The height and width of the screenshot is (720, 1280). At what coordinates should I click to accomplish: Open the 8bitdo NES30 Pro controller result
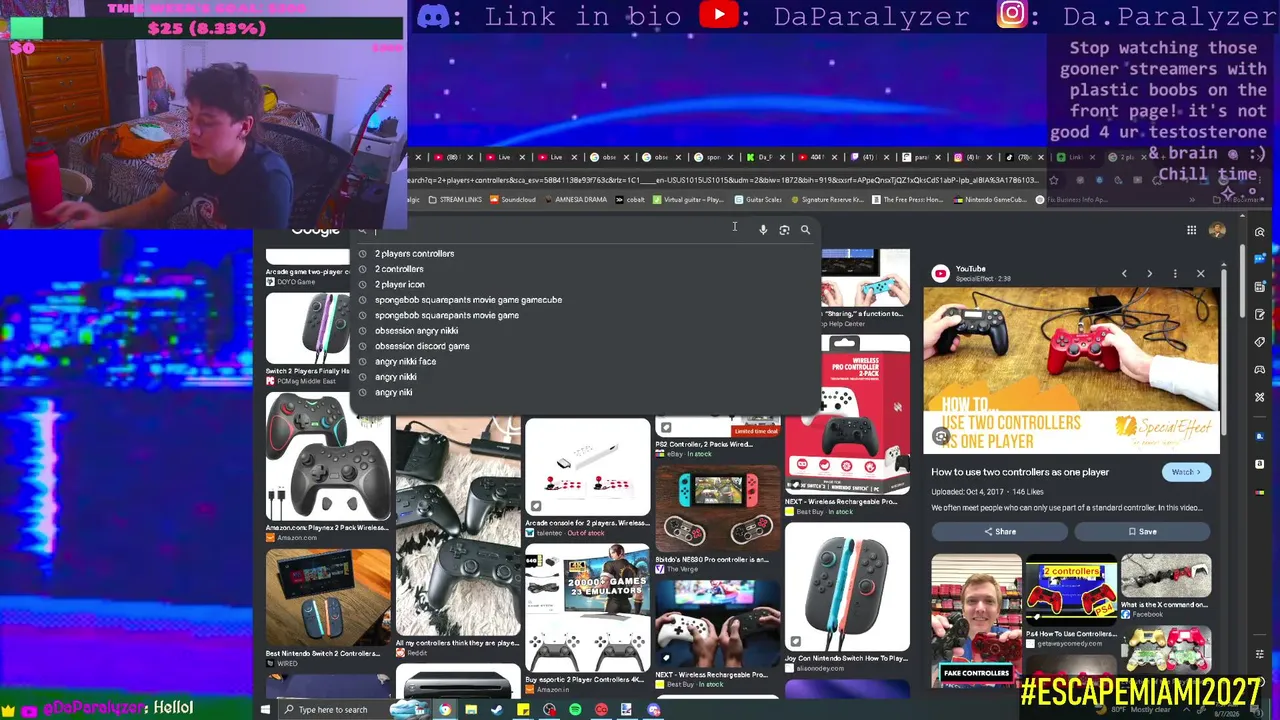717,519
